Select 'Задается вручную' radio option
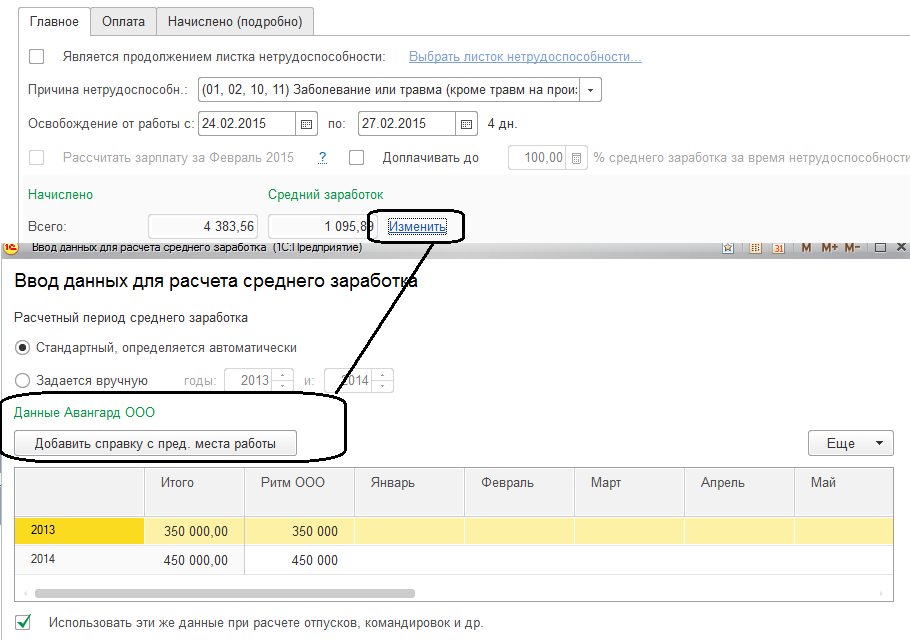The image size is (910, 640). tap(22, 381)
